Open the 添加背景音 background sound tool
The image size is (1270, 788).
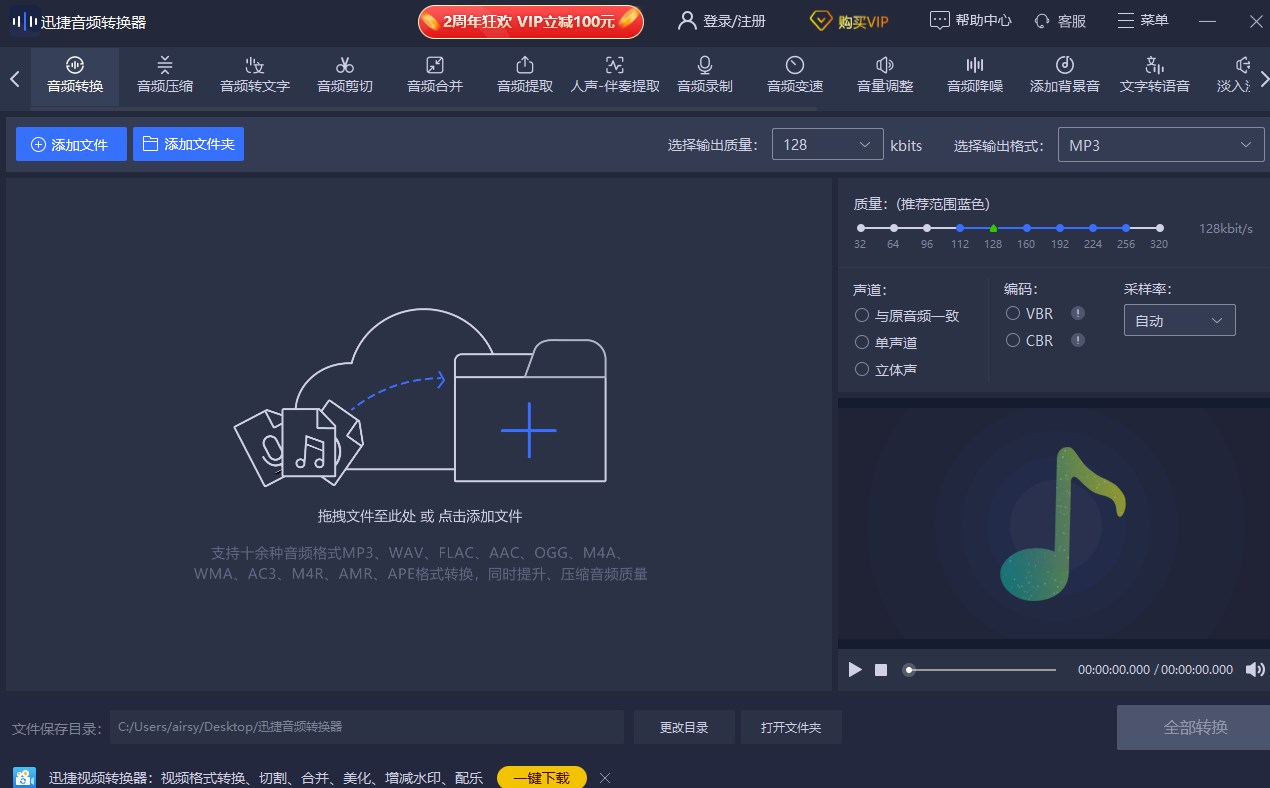1064,75
